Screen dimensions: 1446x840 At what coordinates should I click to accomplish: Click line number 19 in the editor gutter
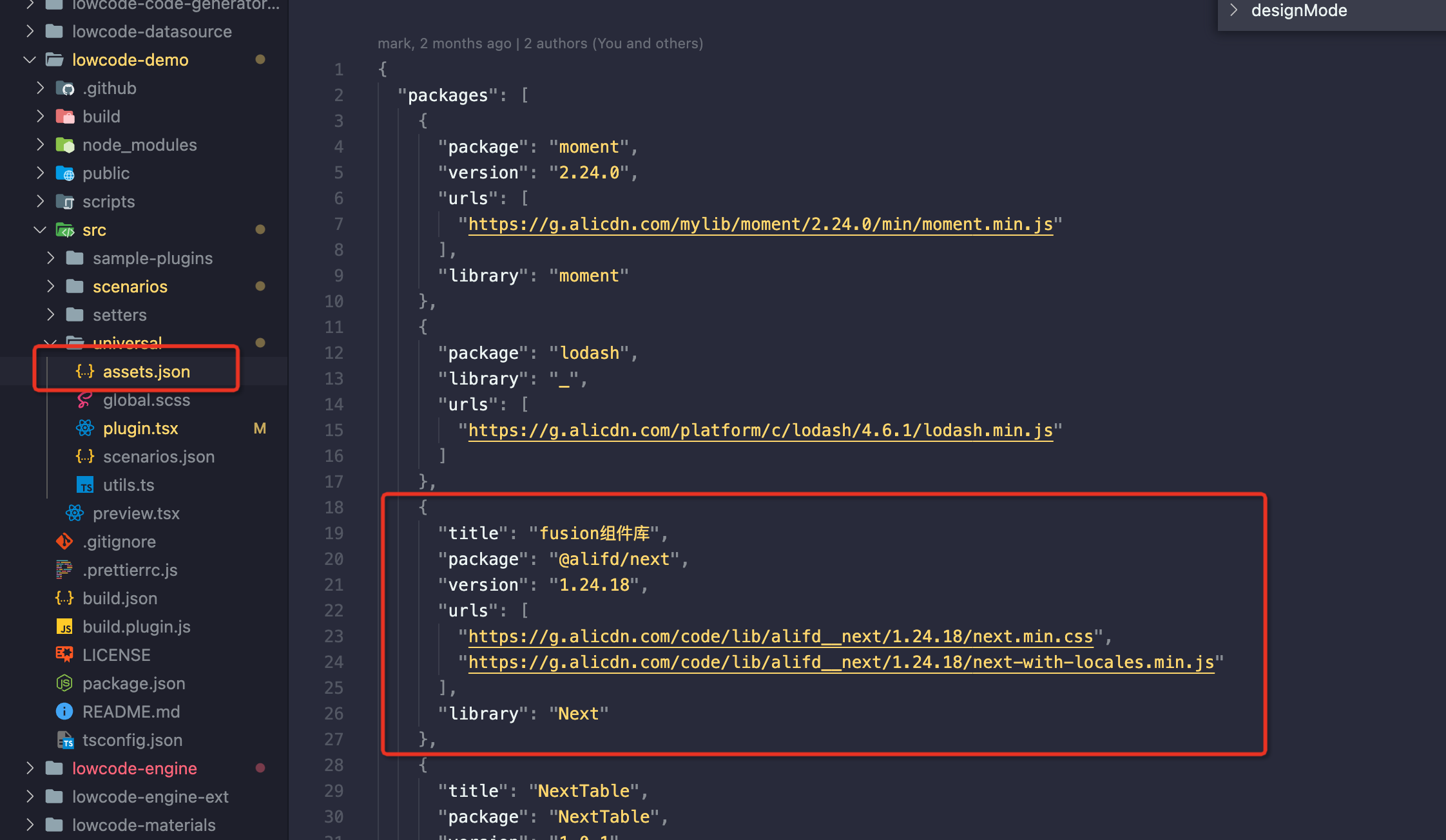click(x=334, y=533)
